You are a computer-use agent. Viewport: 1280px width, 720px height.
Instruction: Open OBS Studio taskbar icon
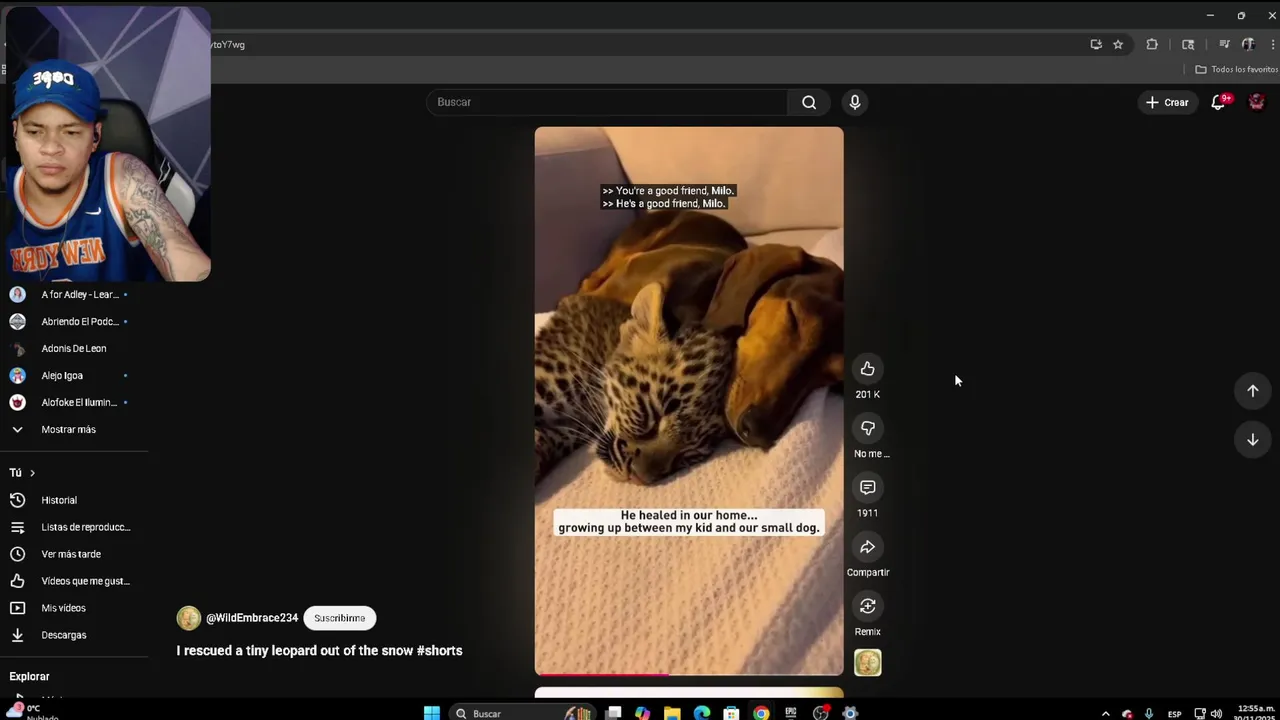[x=821, y=713]
